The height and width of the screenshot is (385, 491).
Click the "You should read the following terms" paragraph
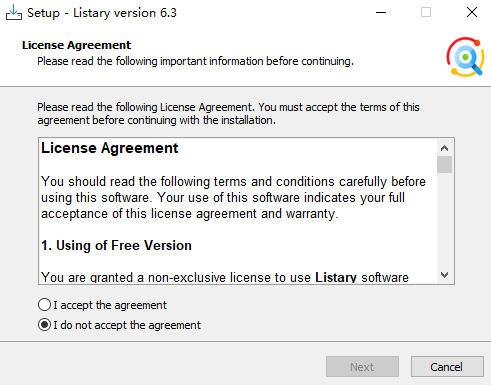(233, 197)
